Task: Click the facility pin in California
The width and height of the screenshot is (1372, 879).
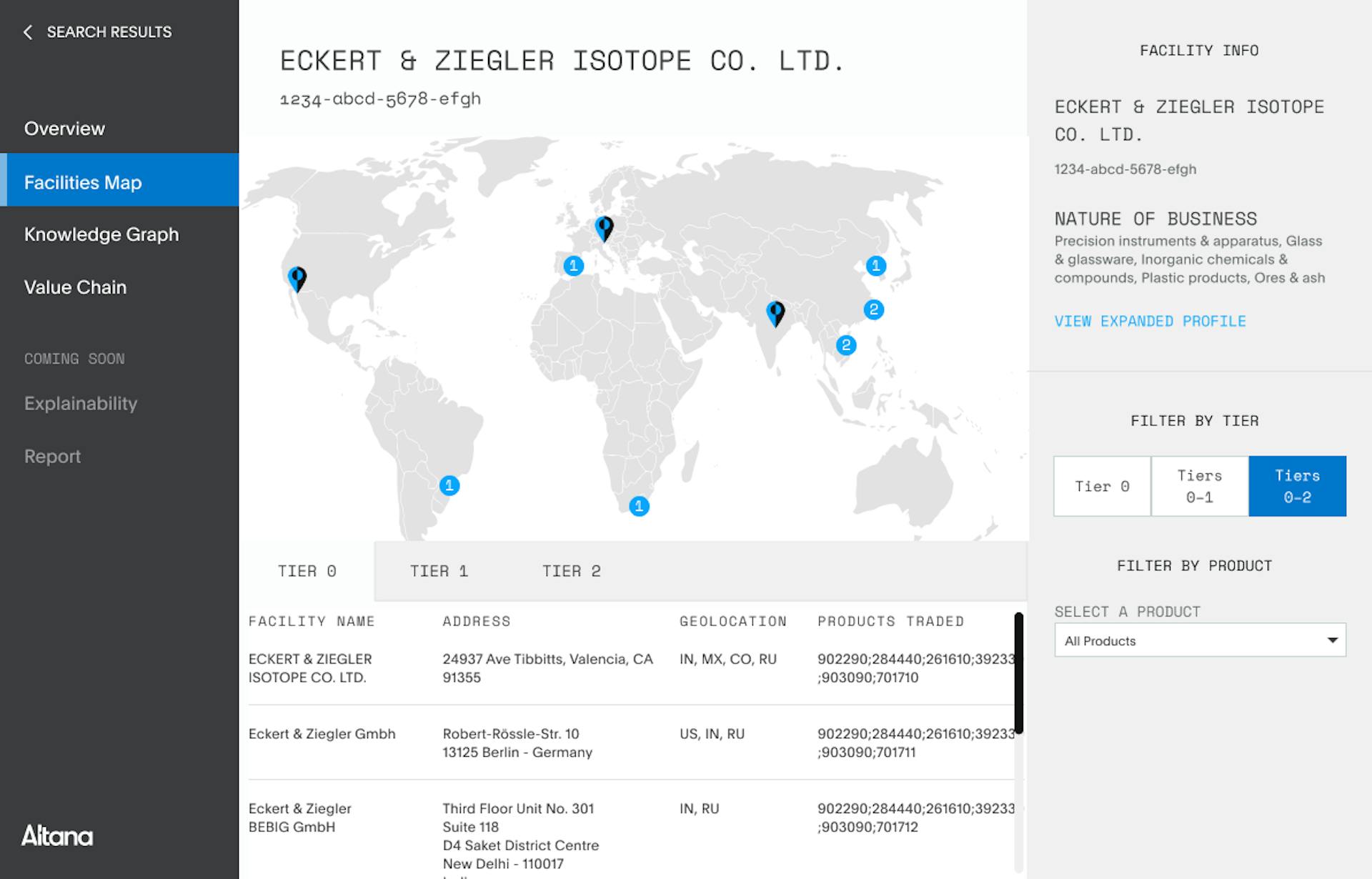Action: [297, 279]
